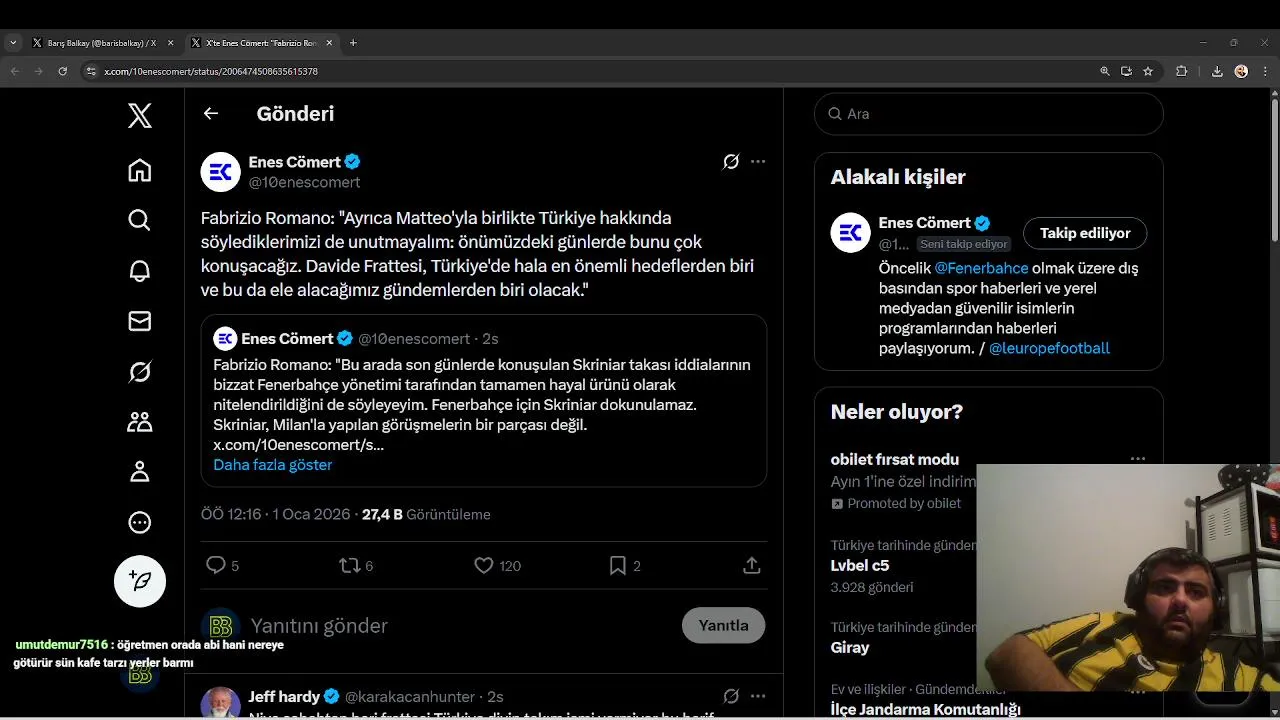Go back with browser back arrow
Image resolution: width=1280 pixels, height=720 pixels.
14,71
